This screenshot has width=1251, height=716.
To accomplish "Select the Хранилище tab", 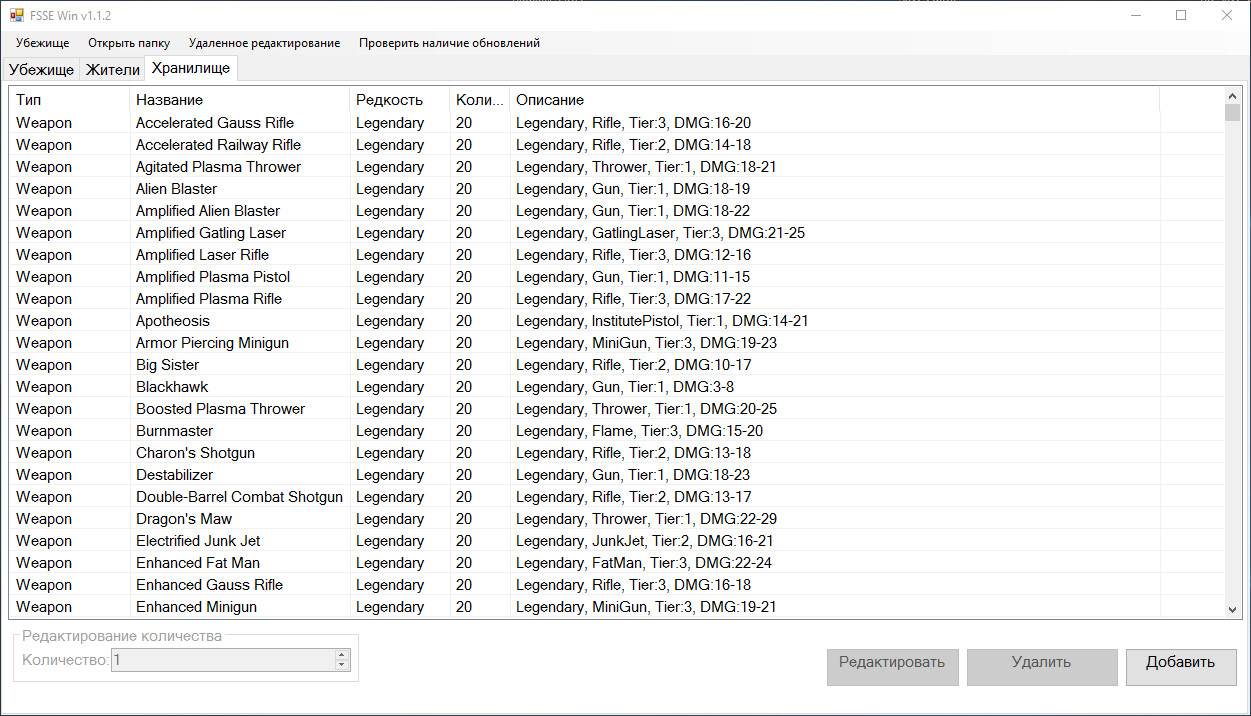I will (191, 68).
